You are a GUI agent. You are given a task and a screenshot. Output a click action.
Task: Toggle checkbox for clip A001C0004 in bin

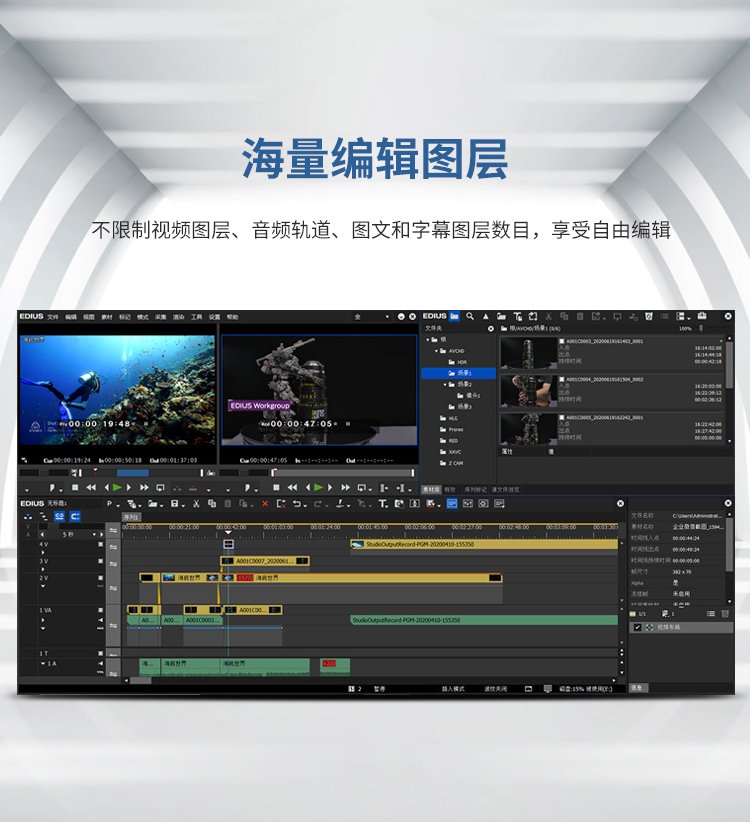(561, 380)
